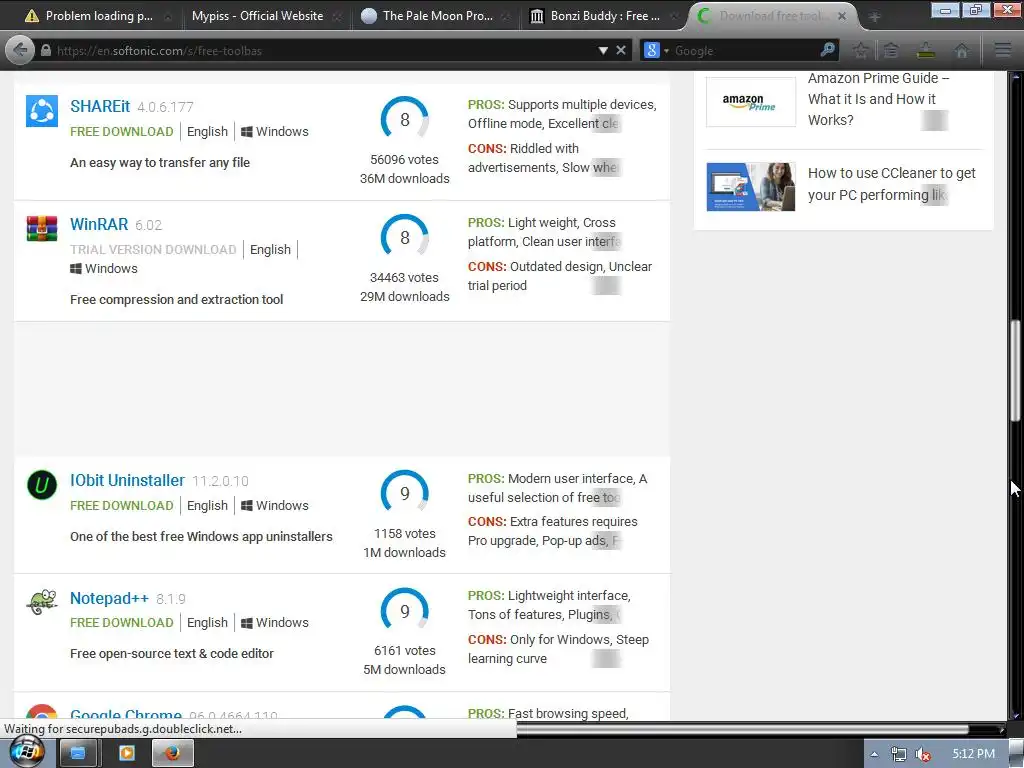Image resolution: width=1024 pixels, height=768 pixels.
Task: Click the WinRAR app icon
Action: [42, 229]
